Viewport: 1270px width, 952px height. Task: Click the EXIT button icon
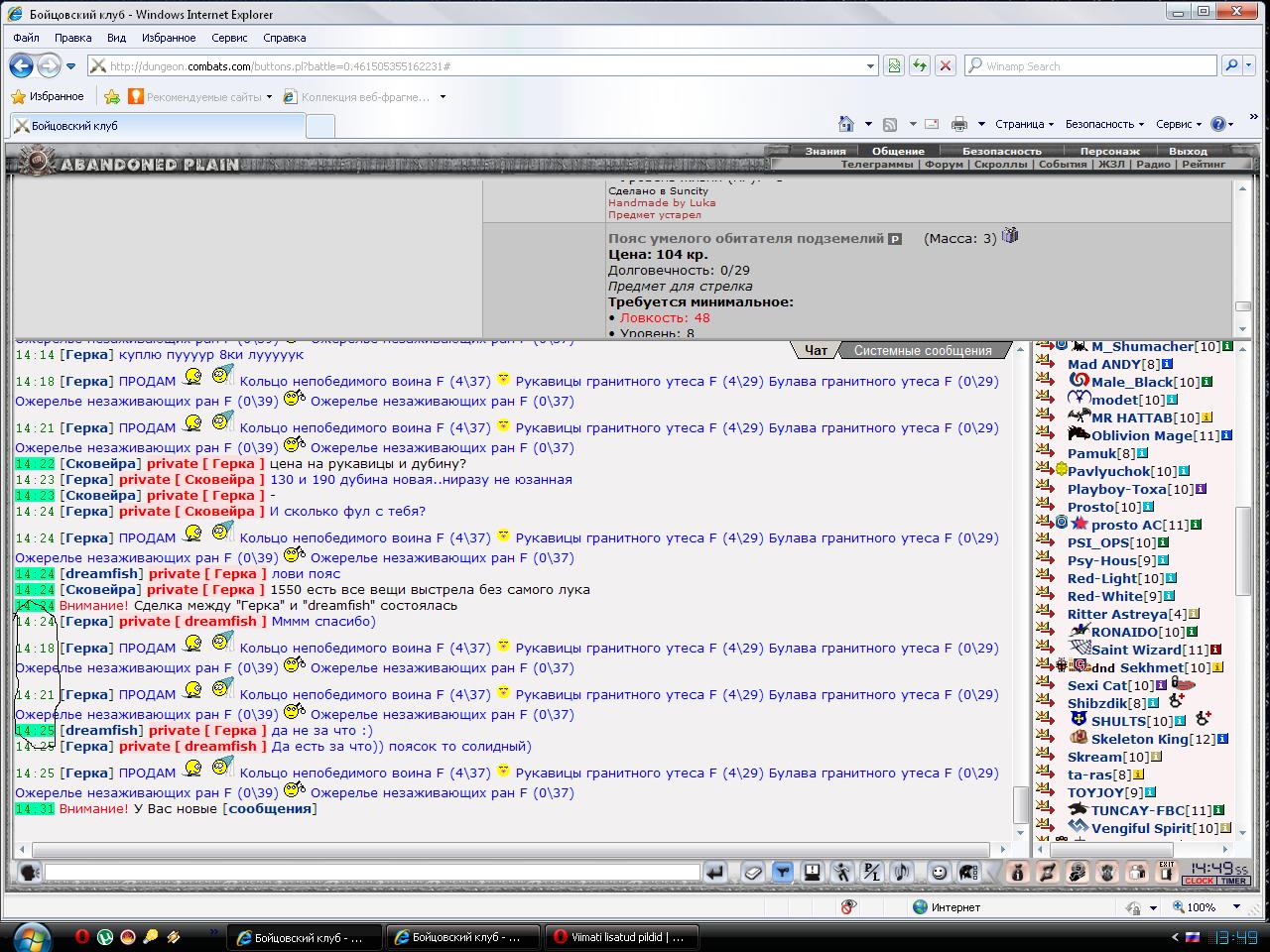click(x=1167, y=873)
